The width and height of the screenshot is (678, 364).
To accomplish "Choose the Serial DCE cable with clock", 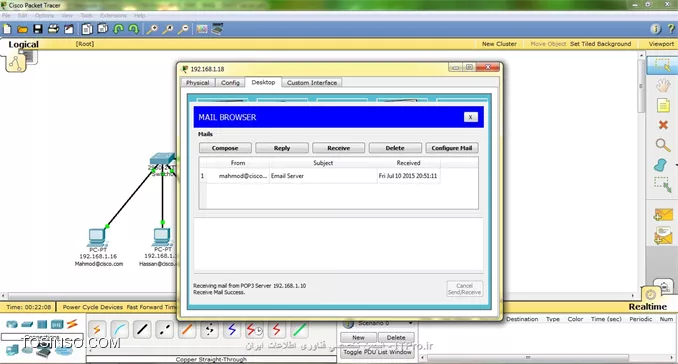I will tap(254, 330).
